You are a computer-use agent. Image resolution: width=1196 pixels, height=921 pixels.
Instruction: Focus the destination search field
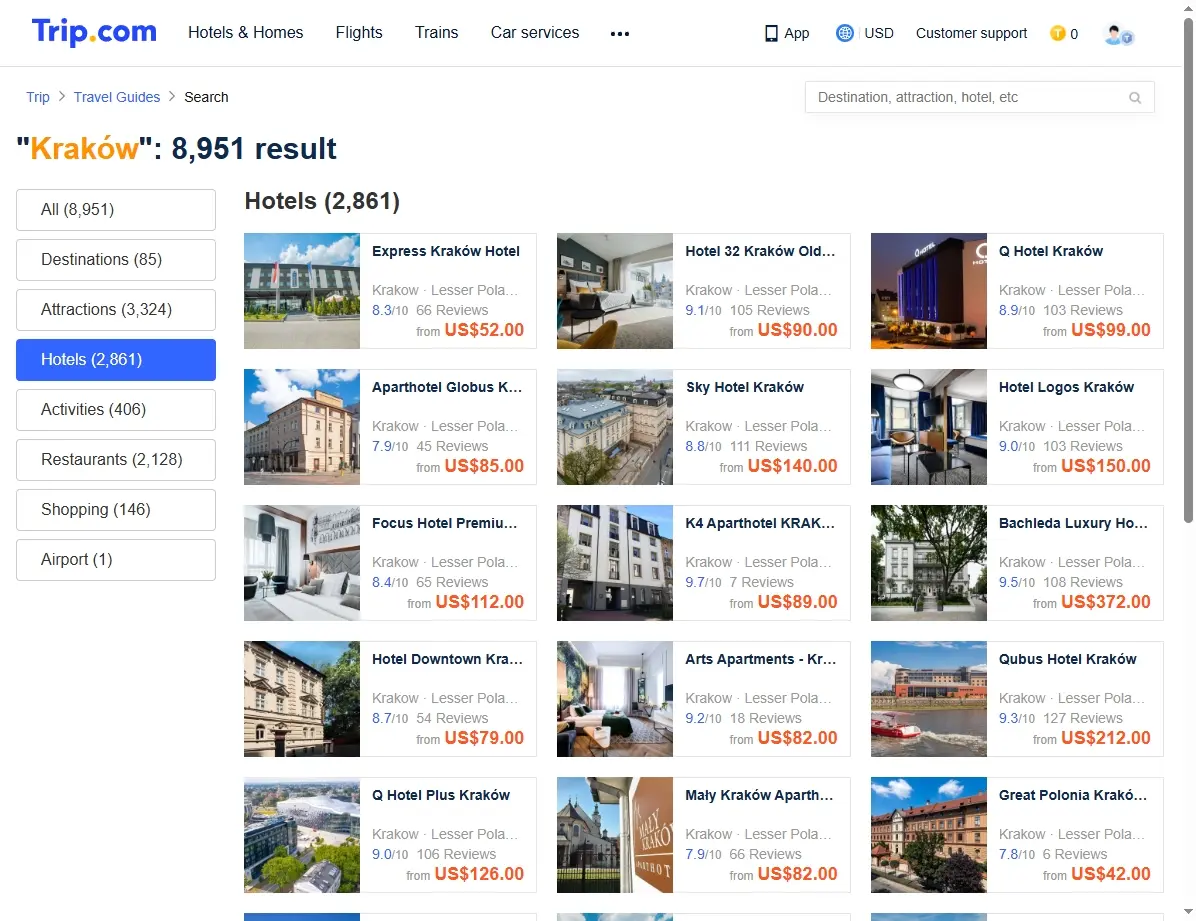[979, 98]
